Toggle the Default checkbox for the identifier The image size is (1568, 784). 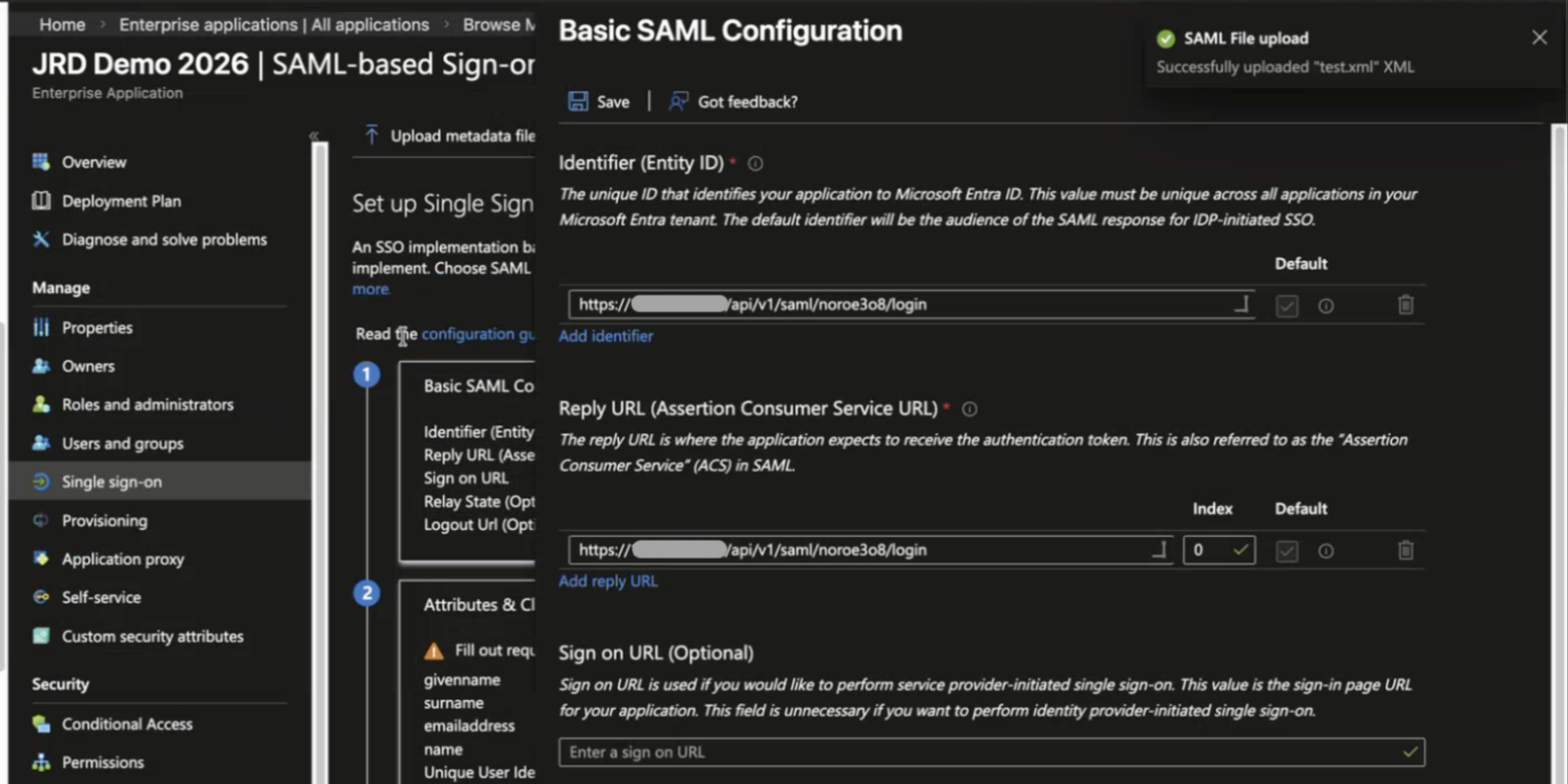pyautogui.click(x=1286, y=305)
